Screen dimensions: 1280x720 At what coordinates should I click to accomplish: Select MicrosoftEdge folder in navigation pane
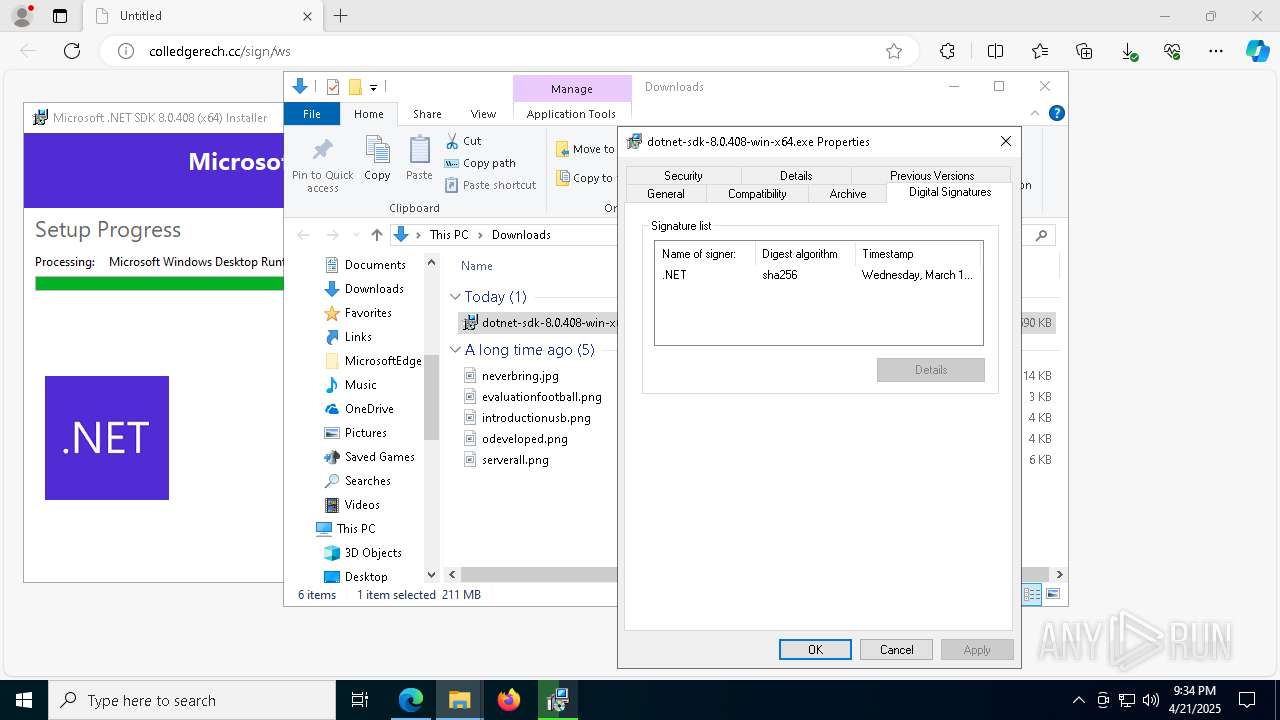click(373, 361)
